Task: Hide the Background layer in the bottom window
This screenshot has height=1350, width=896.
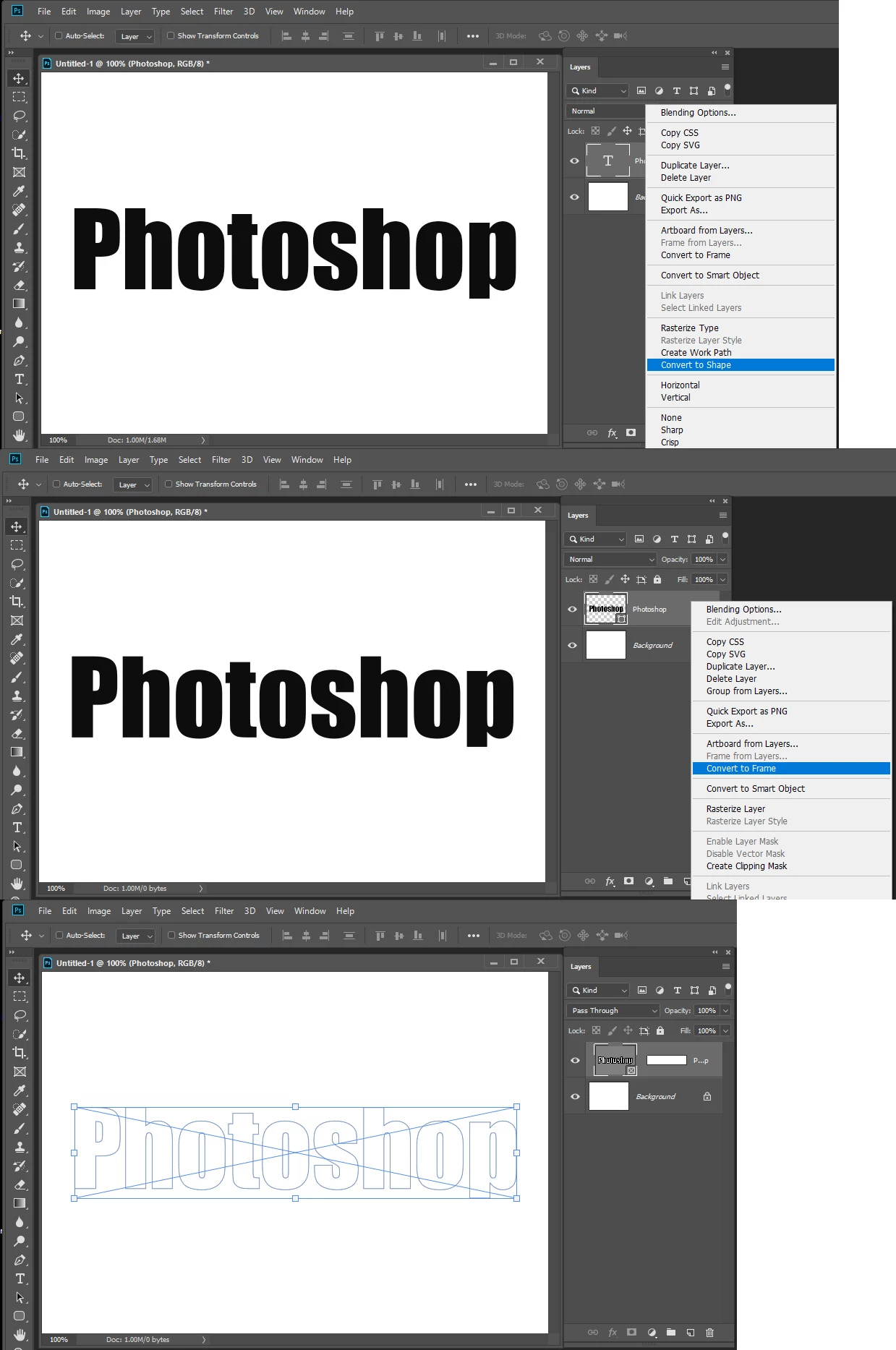Action: coord(576,1096)
